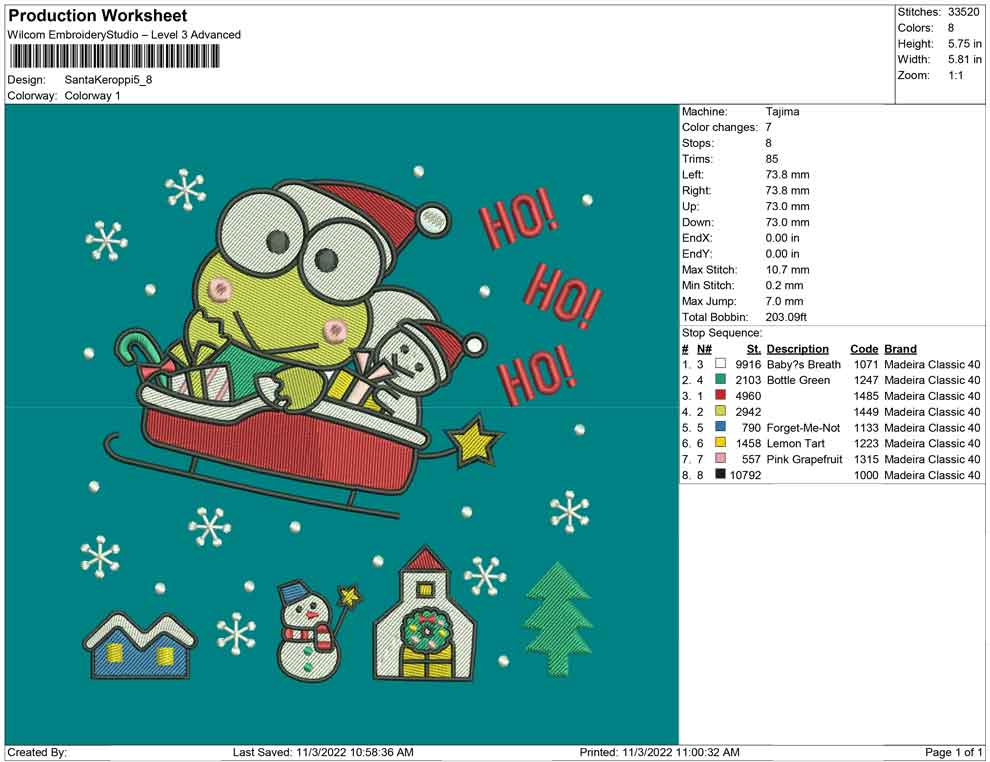Image resolution: width=990 pixels, height=762 pixels.
Task: Click the 'Lemon Tart' description
Action: 796,443
